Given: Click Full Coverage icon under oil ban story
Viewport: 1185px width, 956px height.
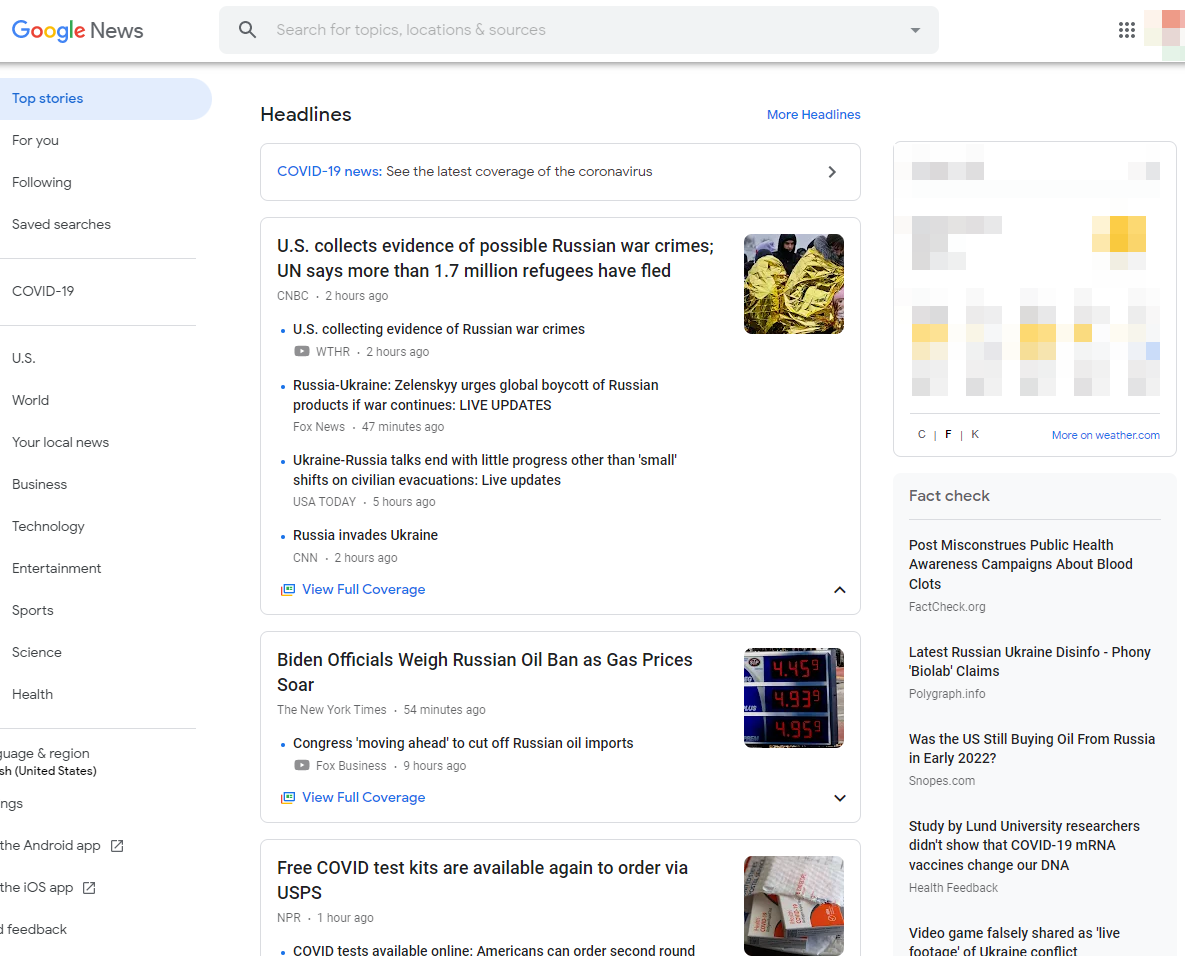Looking at the screenshot, I should click(x=287, y=797).
